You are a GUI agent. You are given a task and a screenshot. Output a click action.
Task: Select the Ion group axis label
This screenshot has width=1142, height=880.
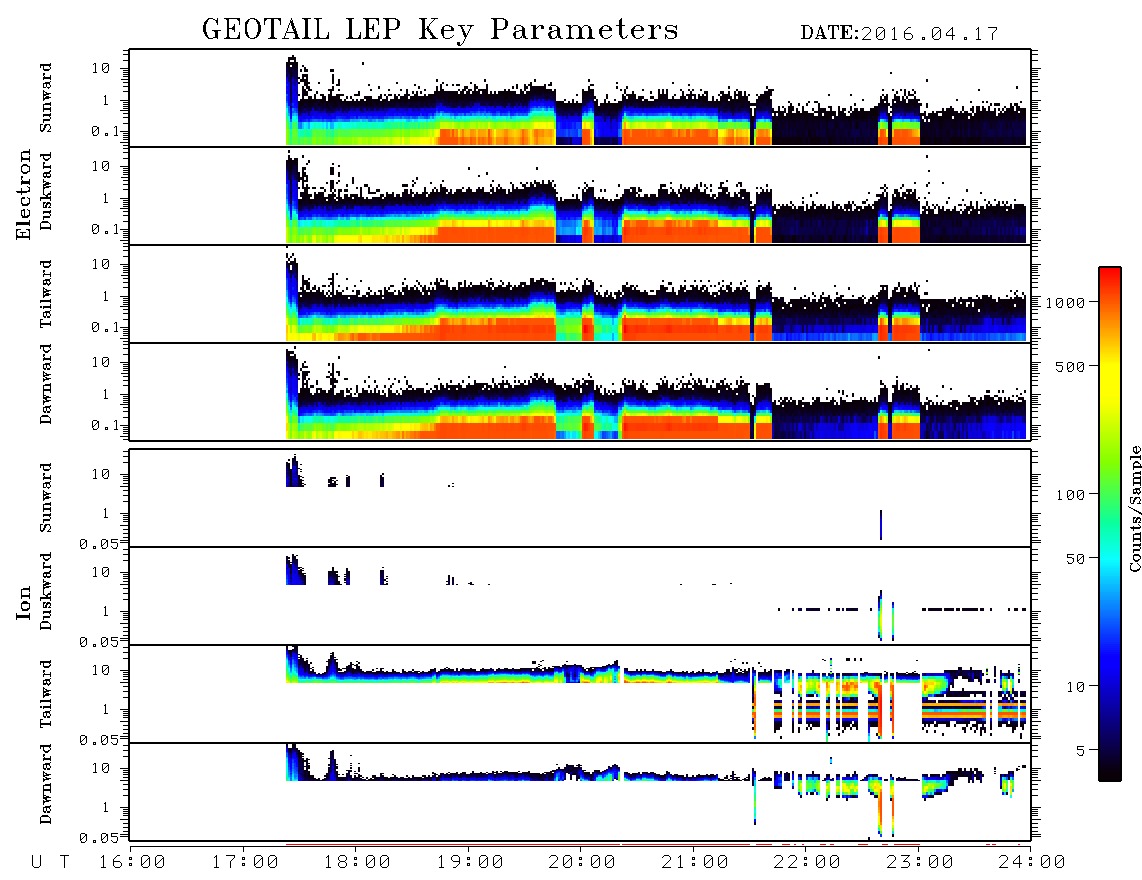click(x=23, y=602)
